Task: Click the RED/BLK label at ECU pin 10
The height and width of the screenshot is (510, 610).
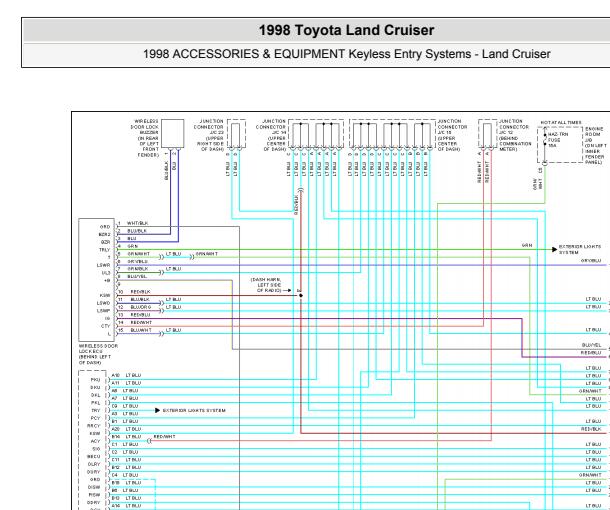Action: (140, 292)
